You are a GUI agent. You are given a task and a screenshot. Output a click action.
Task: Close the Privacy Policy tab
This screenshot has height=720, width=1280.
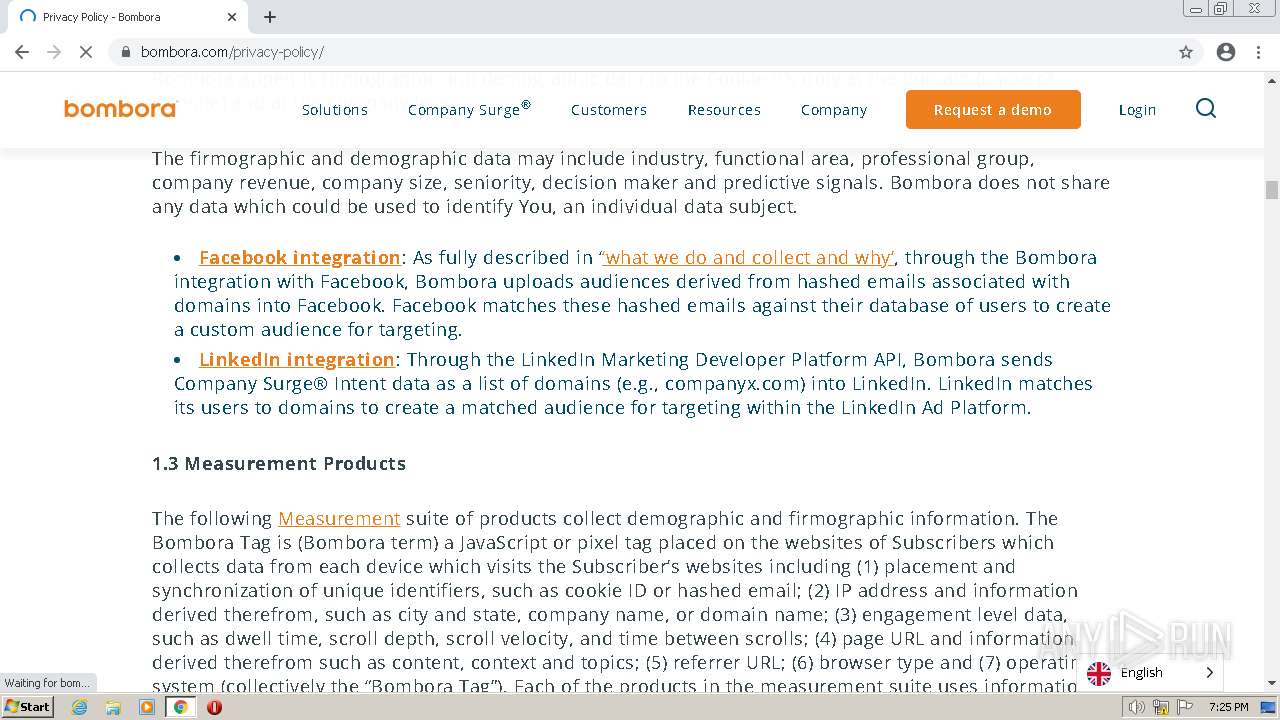[x=232, y=17]
